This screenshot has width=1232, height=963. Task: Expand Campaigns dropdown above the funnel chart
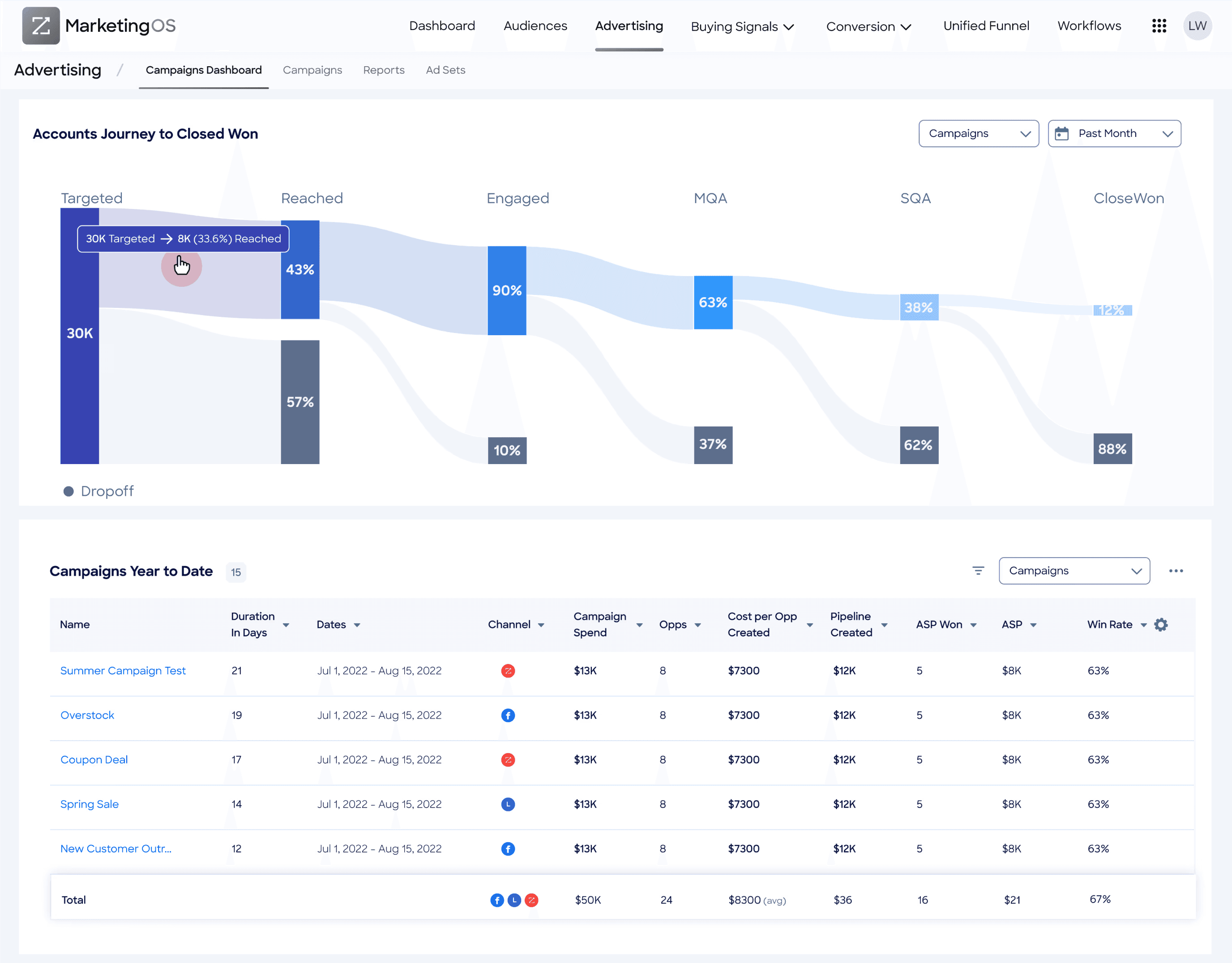point(978,134)
